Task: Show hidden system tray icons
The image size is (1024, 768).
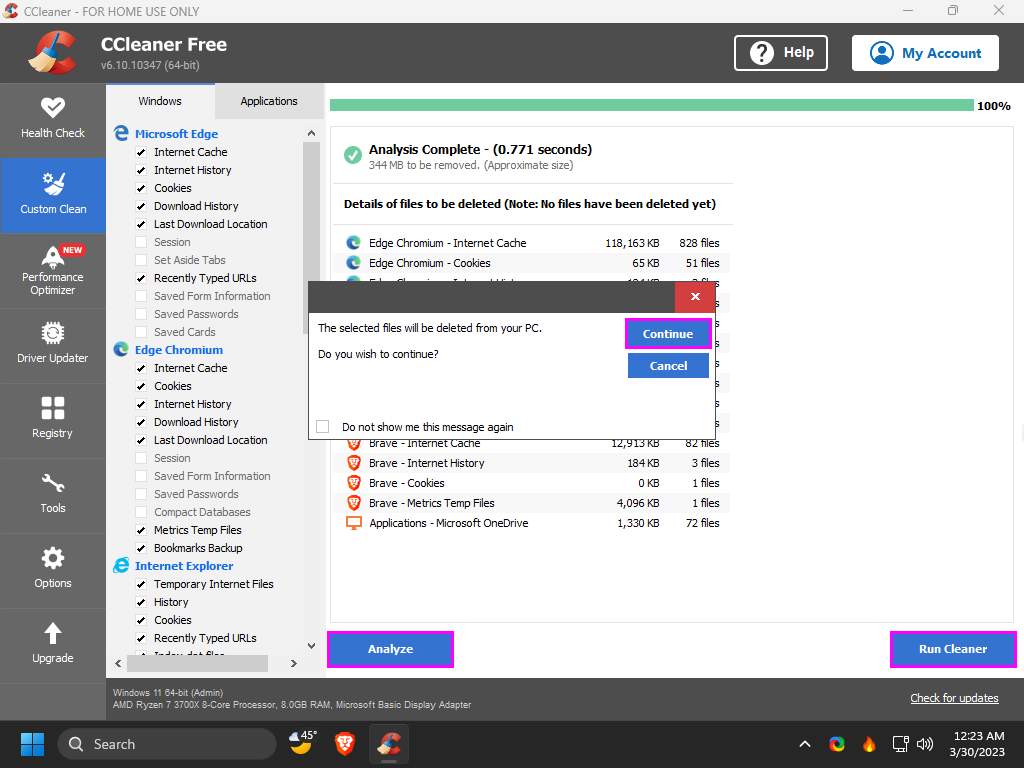Action: pos(805,744)
